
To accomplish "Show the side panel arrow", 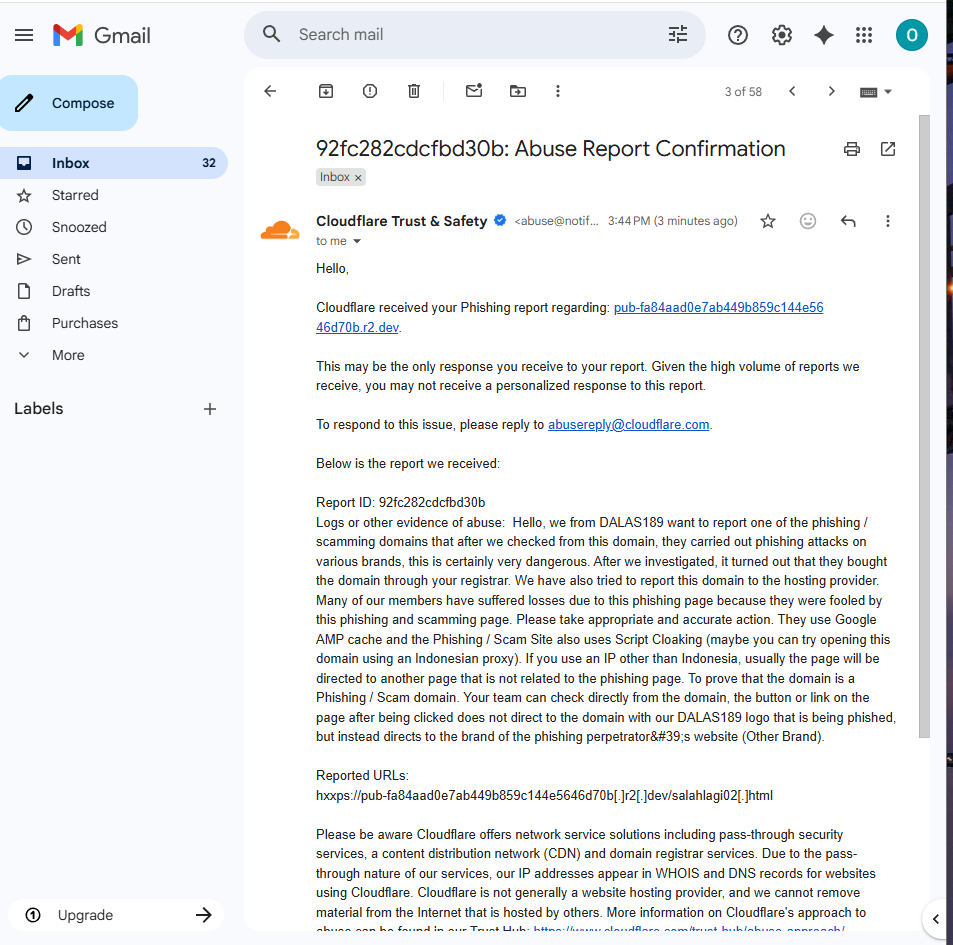I will point(936,919).
